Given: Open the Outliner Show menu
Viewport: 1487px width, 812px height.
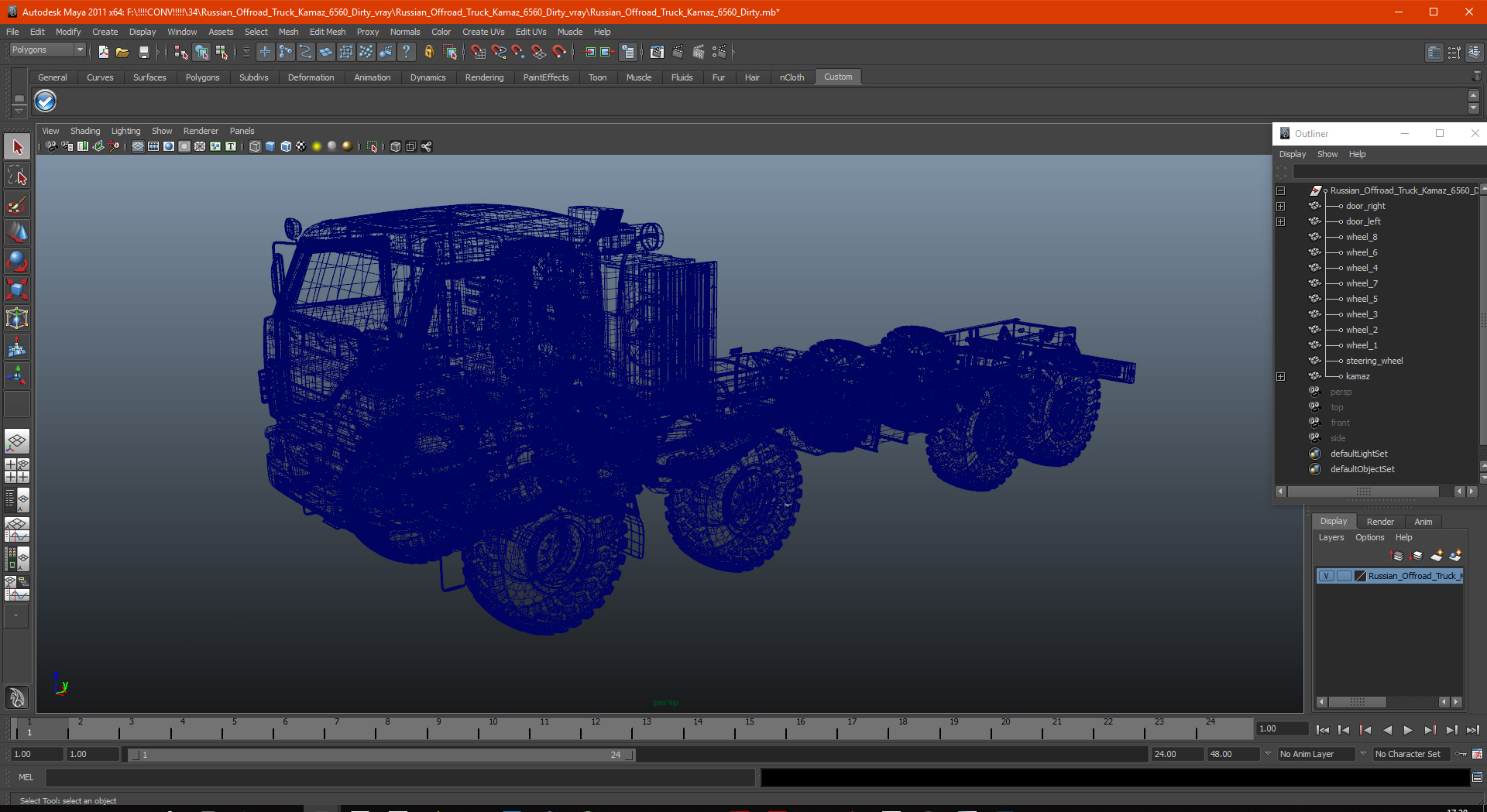Looking at the screenshot, I should coord(1327,154).
